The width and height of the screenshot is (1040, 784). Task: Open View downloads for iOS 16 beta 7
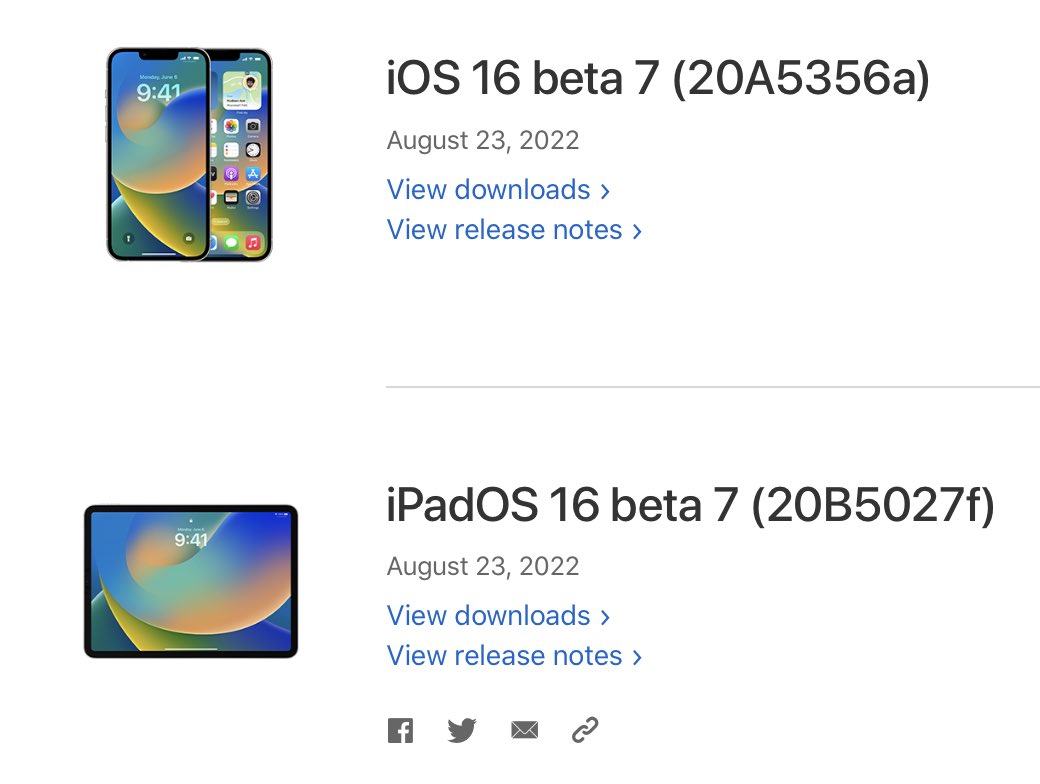489,190
